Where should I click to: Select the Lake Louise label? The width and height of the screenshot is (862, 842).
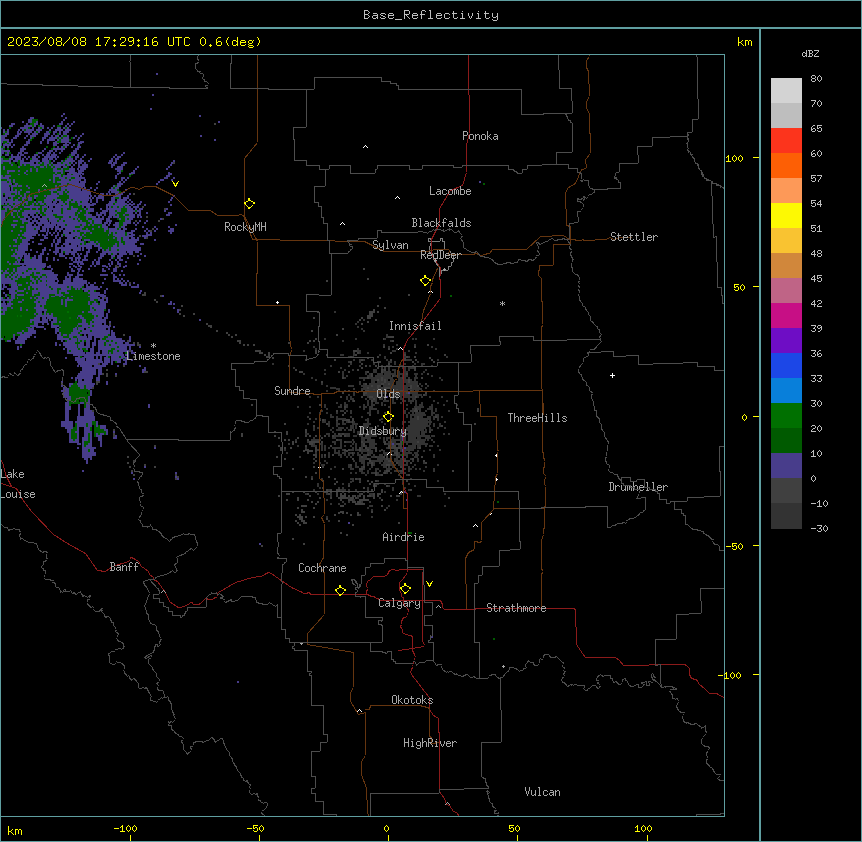click(18, 484)
